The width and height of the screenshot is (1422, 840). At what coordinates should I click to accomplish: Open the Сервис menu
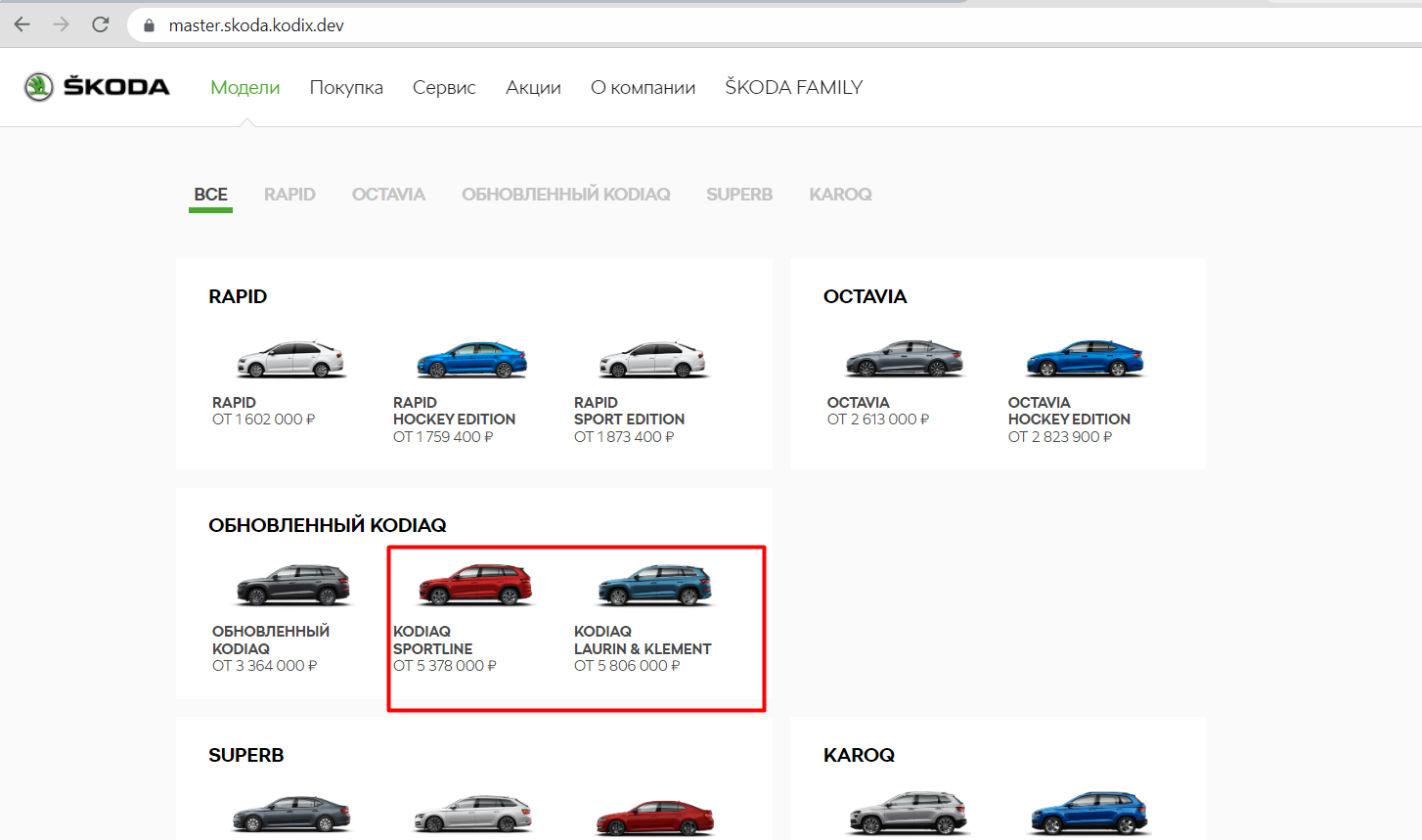444,87
